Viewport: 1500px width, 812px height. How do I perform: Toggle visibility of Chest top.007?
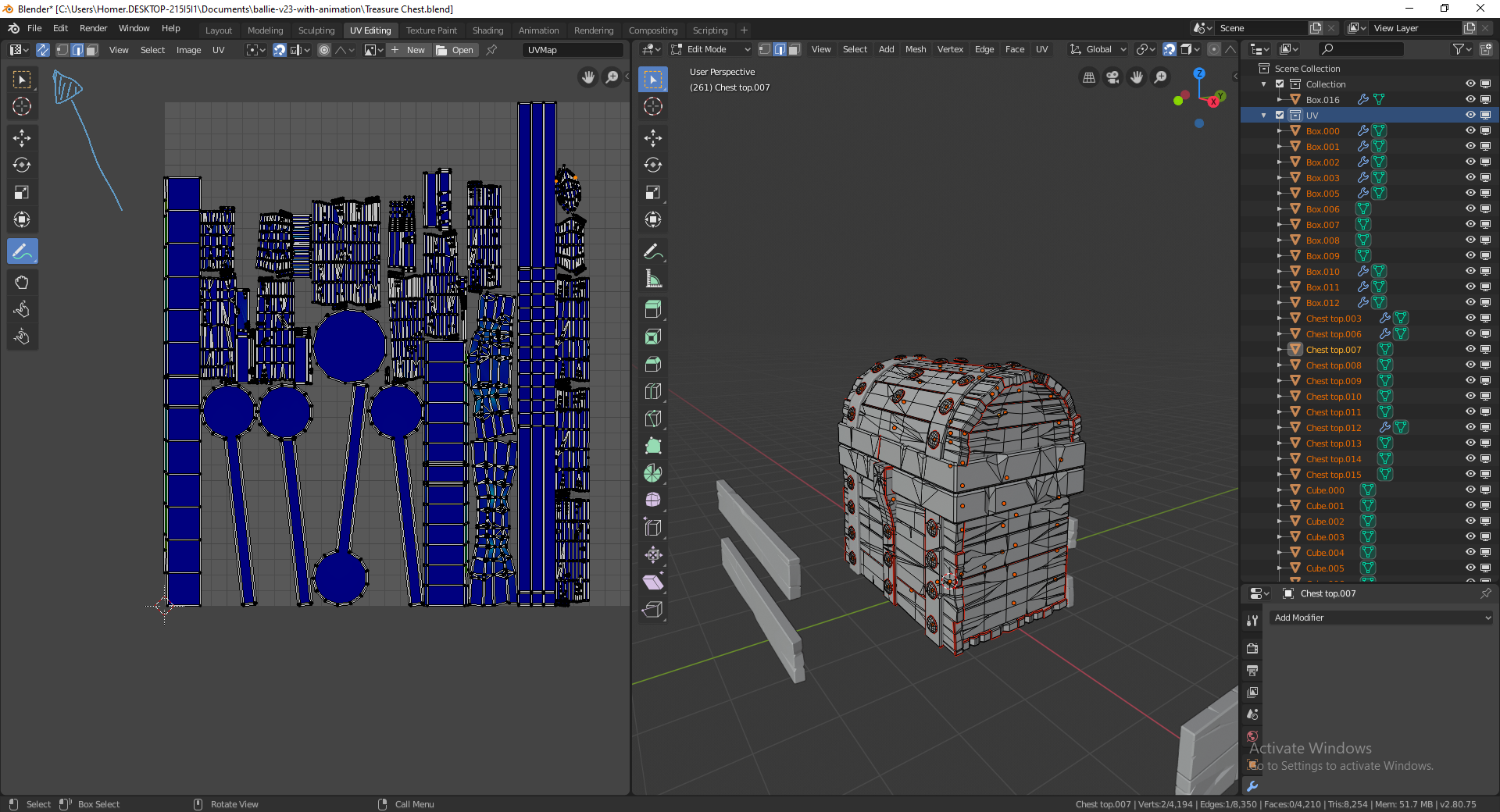coord(1470,350)
